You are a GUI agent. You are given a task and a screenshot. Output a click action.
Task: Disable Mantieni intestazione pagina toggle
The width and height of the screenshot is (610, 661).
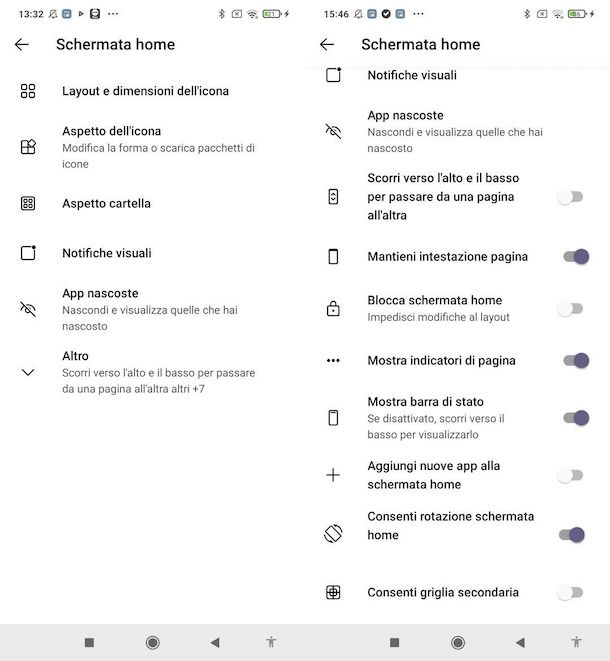[x=574, y=257]
